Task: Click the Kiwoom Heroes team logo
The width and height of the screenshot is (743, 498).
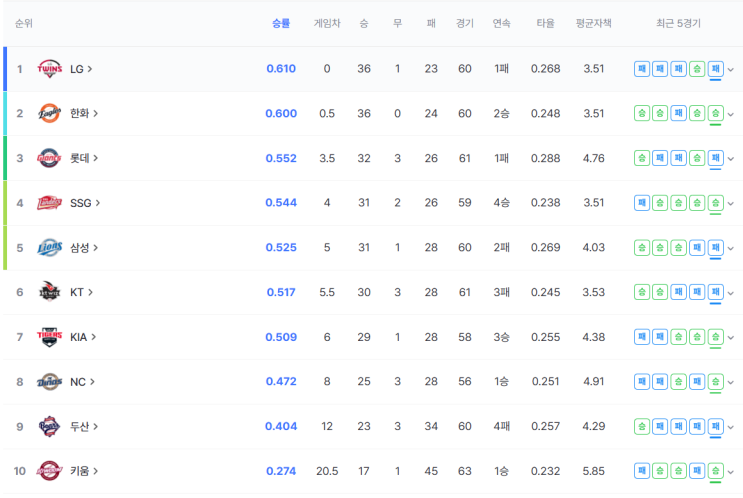Action: [49, 471]
